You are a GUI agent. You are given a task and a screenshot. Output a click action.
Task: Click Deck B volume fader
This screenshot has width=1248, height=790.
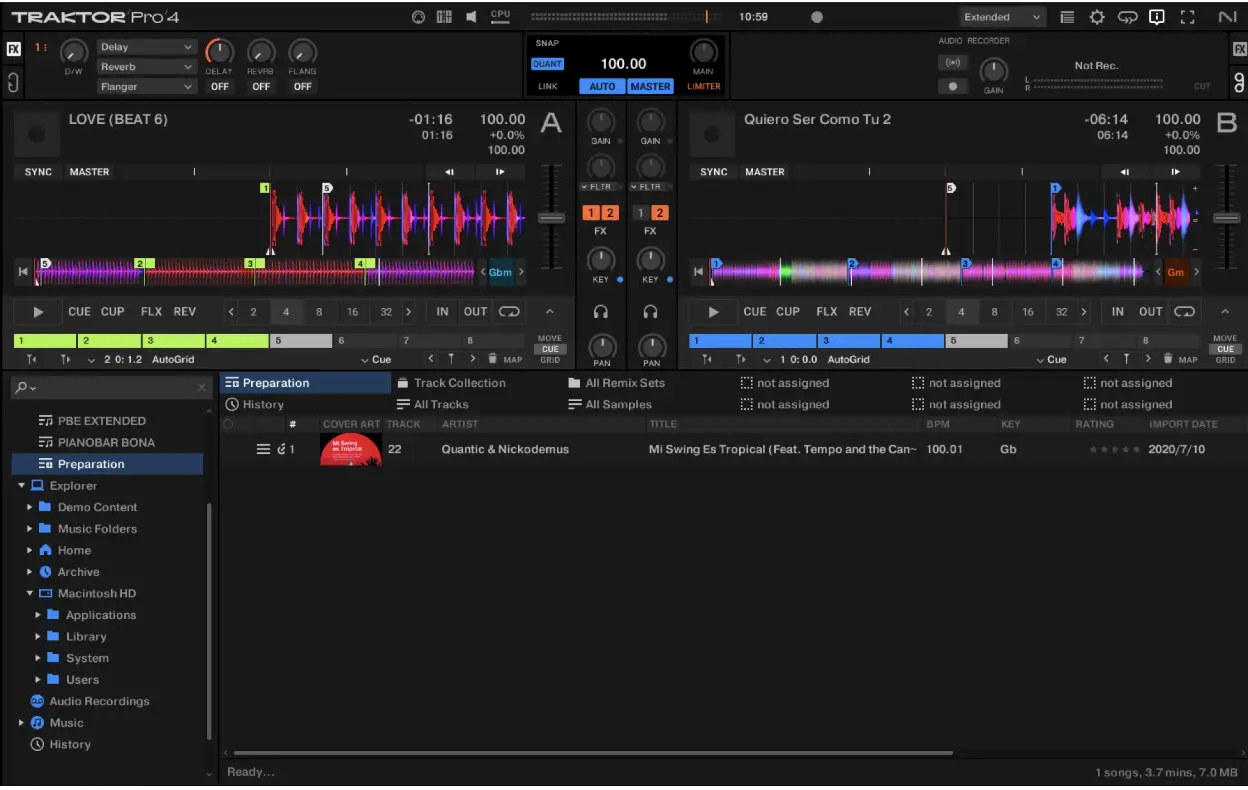(x=1226, y=218)
